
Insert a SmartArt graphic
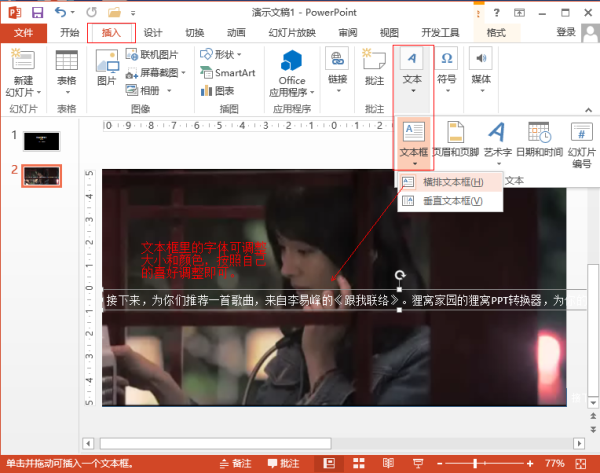pyautogui.click(x=228, y=73)
